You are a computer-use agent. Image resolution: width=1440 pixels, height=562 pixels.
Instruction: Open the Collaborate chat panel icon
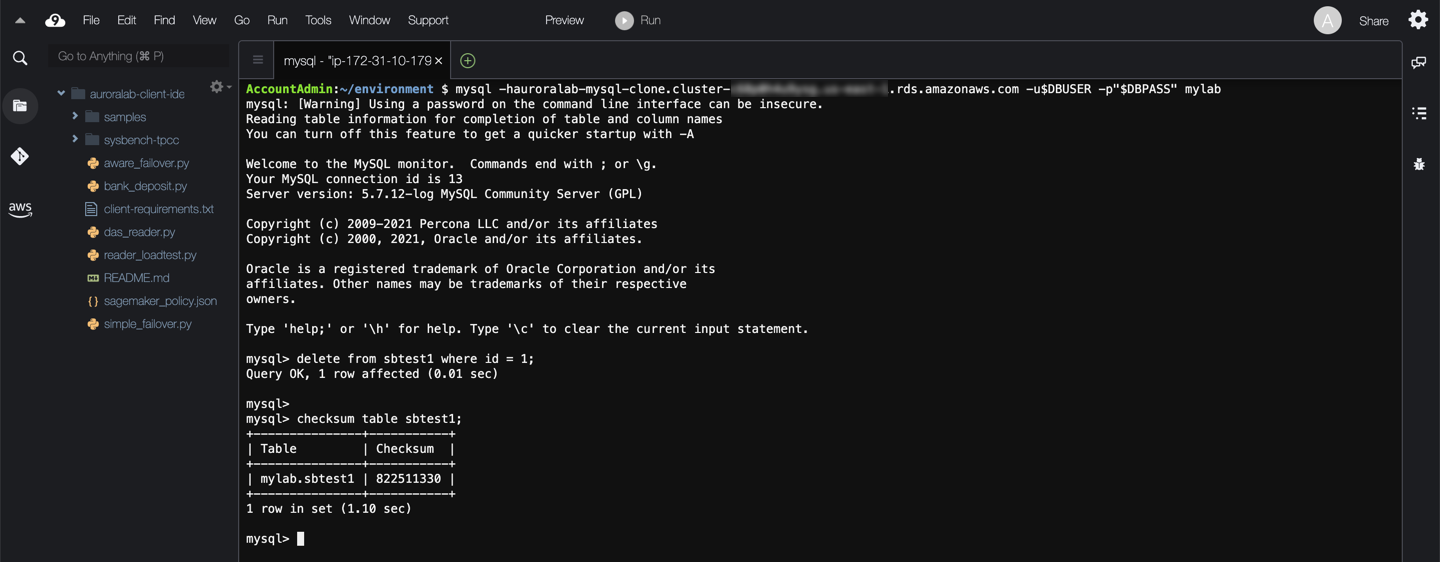pyautogui.click(x=1418, y=63)
